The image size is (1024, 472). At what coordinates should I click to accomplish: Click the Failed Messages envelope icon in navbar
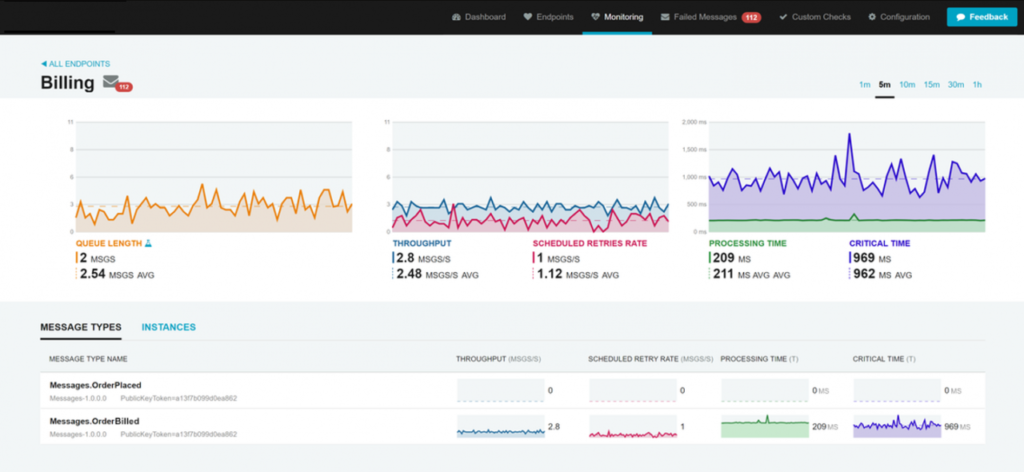(665, 17)
